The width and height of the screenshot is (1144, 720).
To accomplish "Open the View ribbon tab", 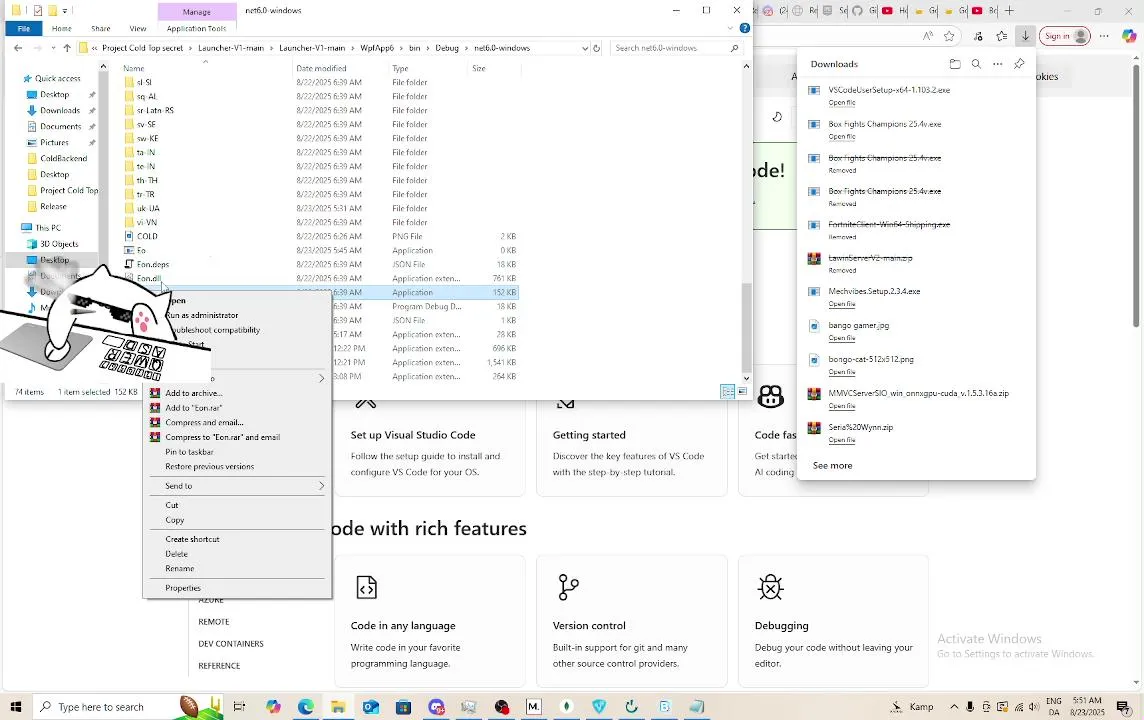I will point(138,28).
